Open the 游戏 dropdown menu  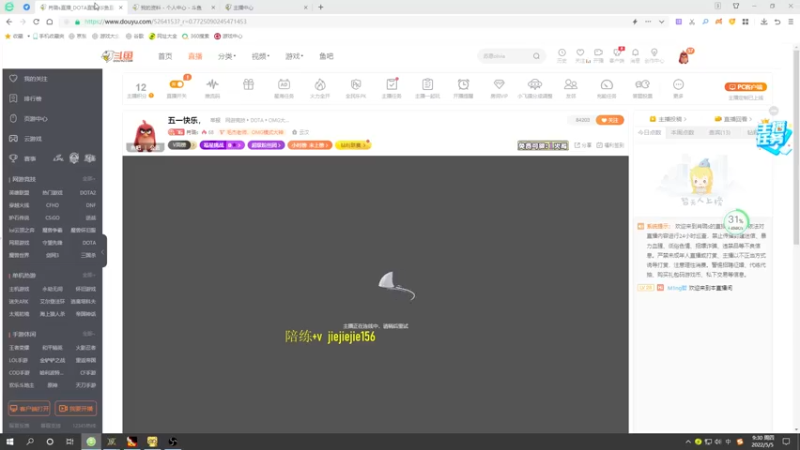click(294, 56)
